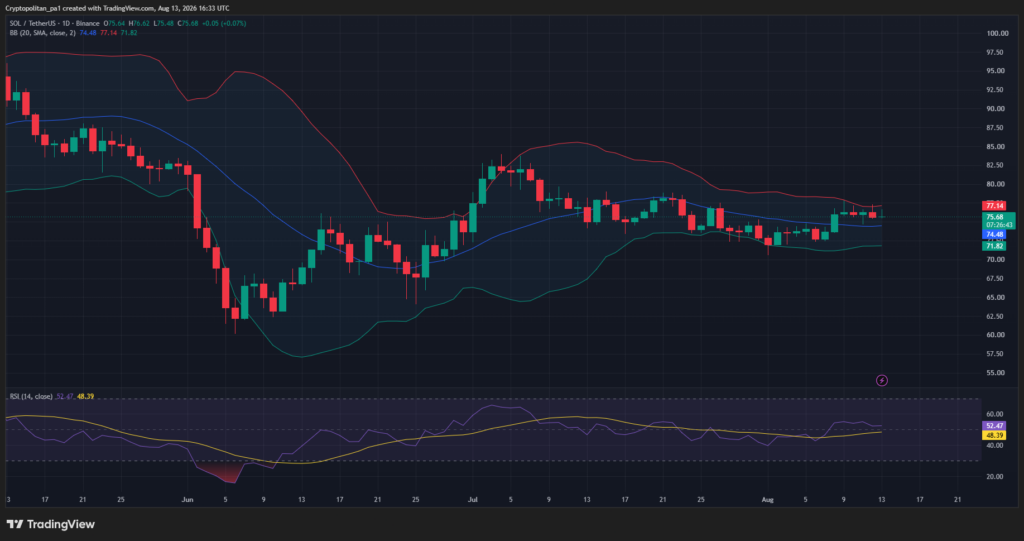The width and height of the screenshot is (1024, 541).
Task: Click the 57.50 price scale label
Action: click(x=995, y=354)
